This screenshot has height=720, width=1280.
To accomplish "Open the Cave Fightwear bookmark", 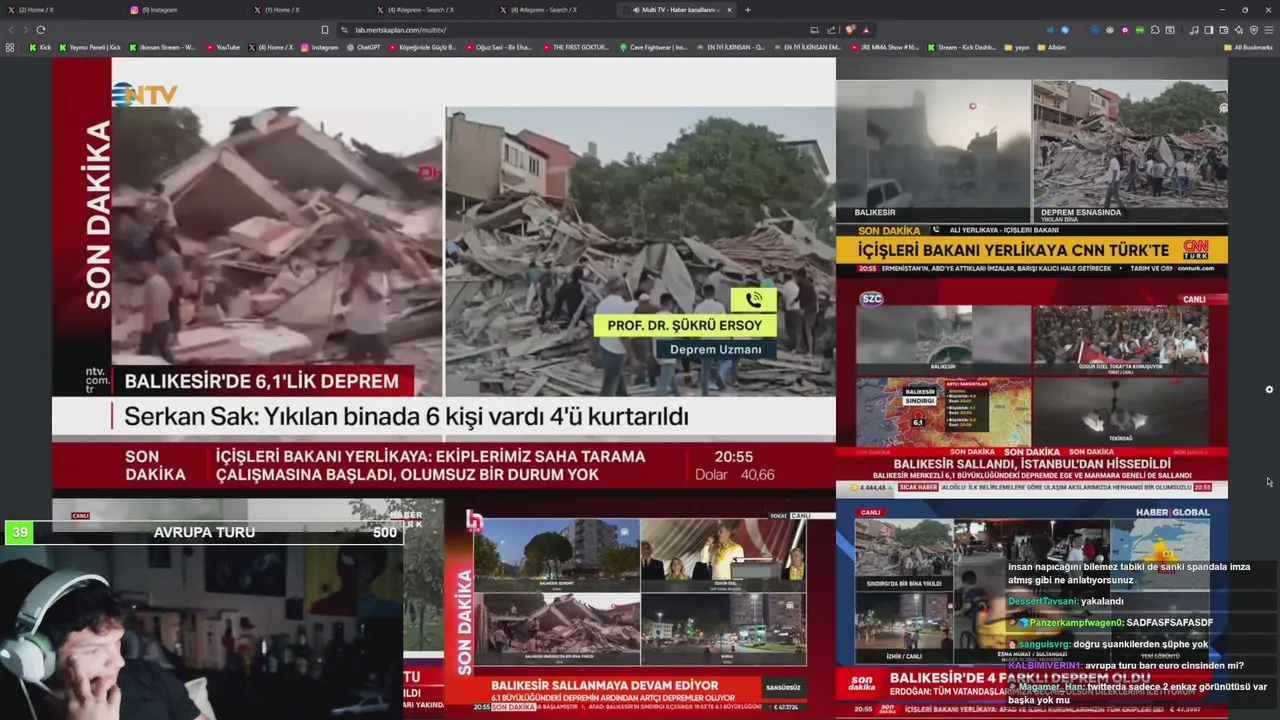I will point(653,47).
